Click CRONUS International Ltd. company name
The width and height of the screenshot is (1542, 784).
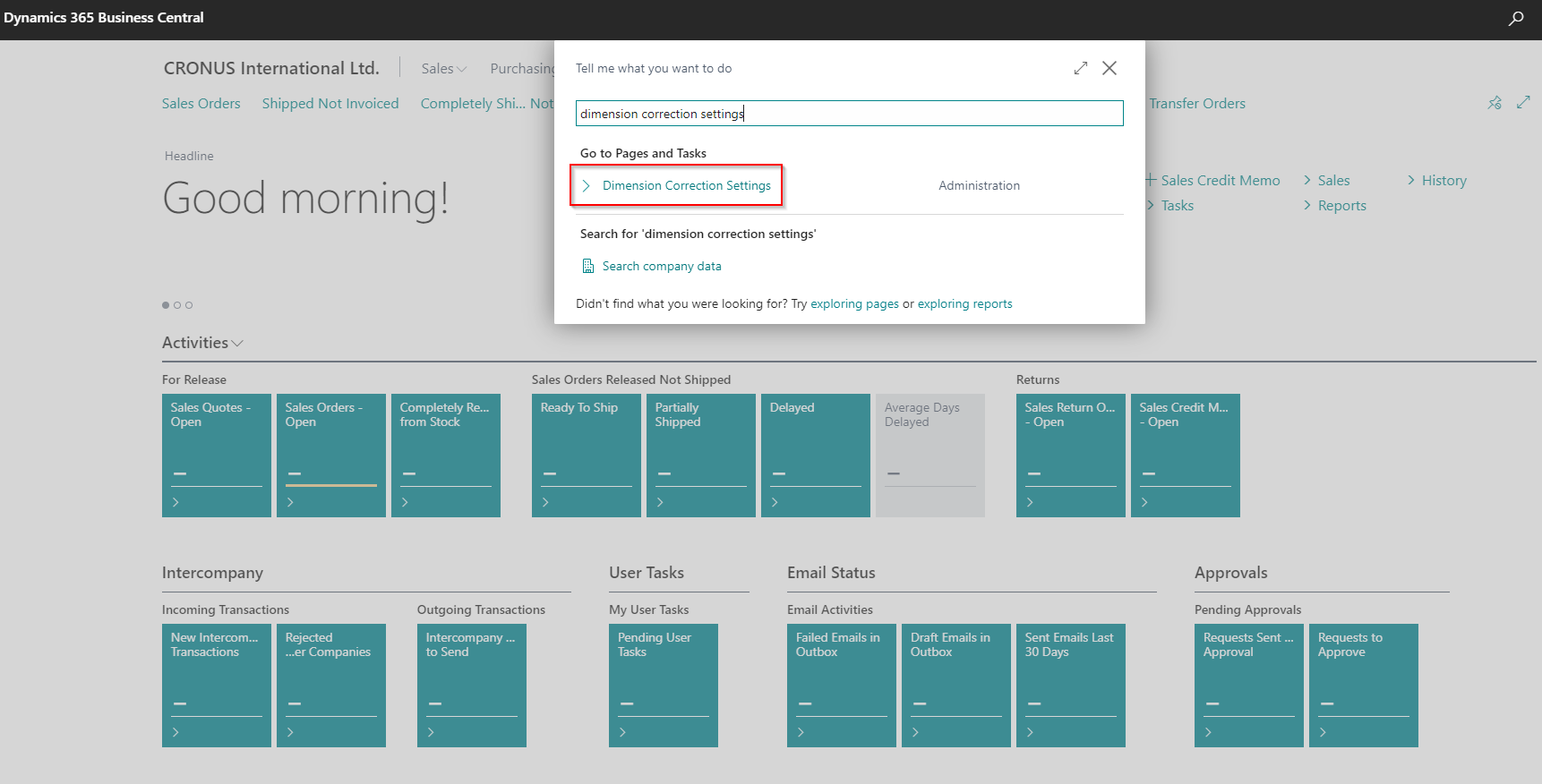point(271,68)
